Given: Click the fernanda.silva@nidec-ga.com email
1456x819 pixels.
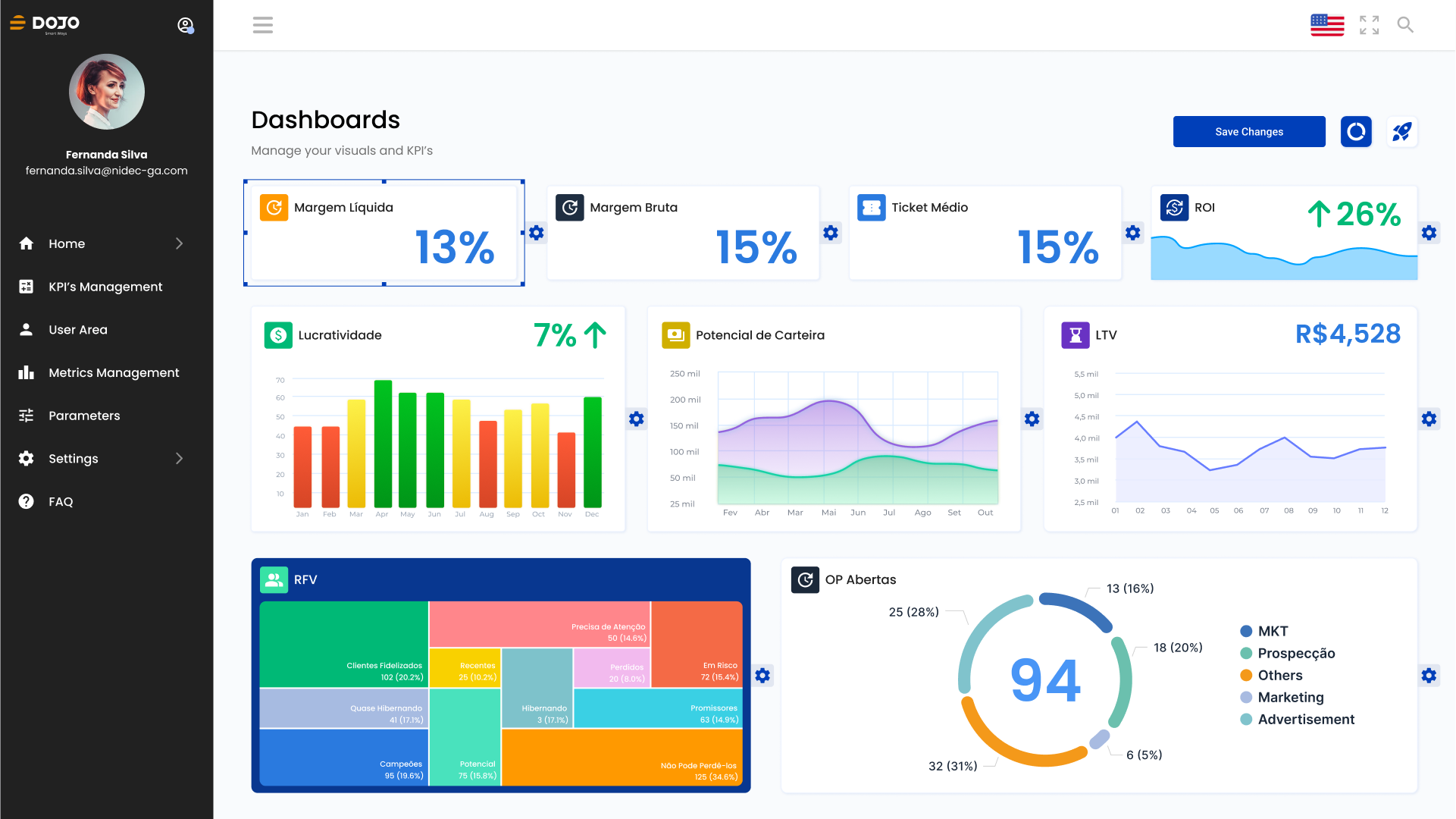Looking at the screenshot, I should (107, 171).
